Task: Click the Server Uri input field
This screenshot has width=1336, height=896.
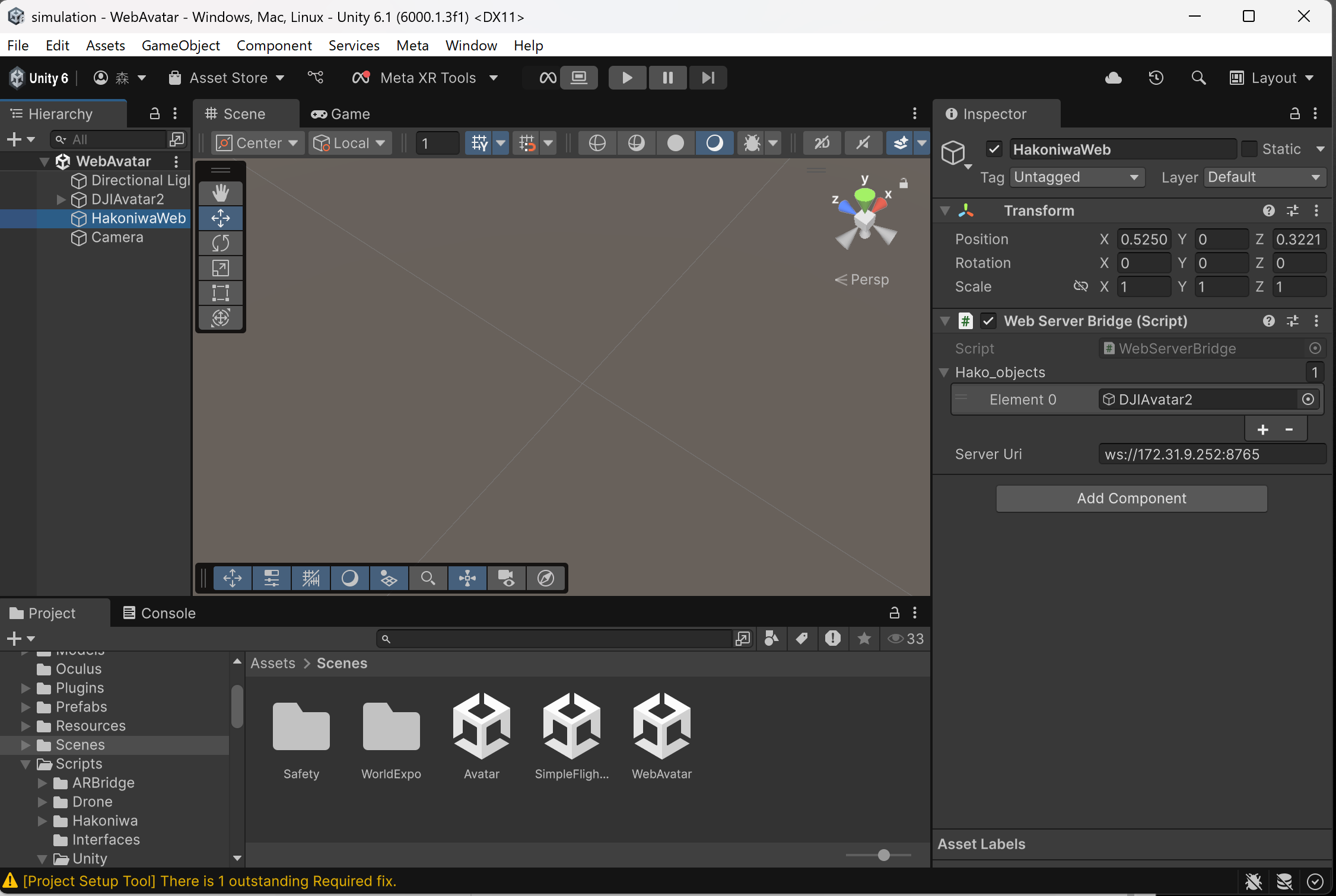Action: click(1211, 454)
